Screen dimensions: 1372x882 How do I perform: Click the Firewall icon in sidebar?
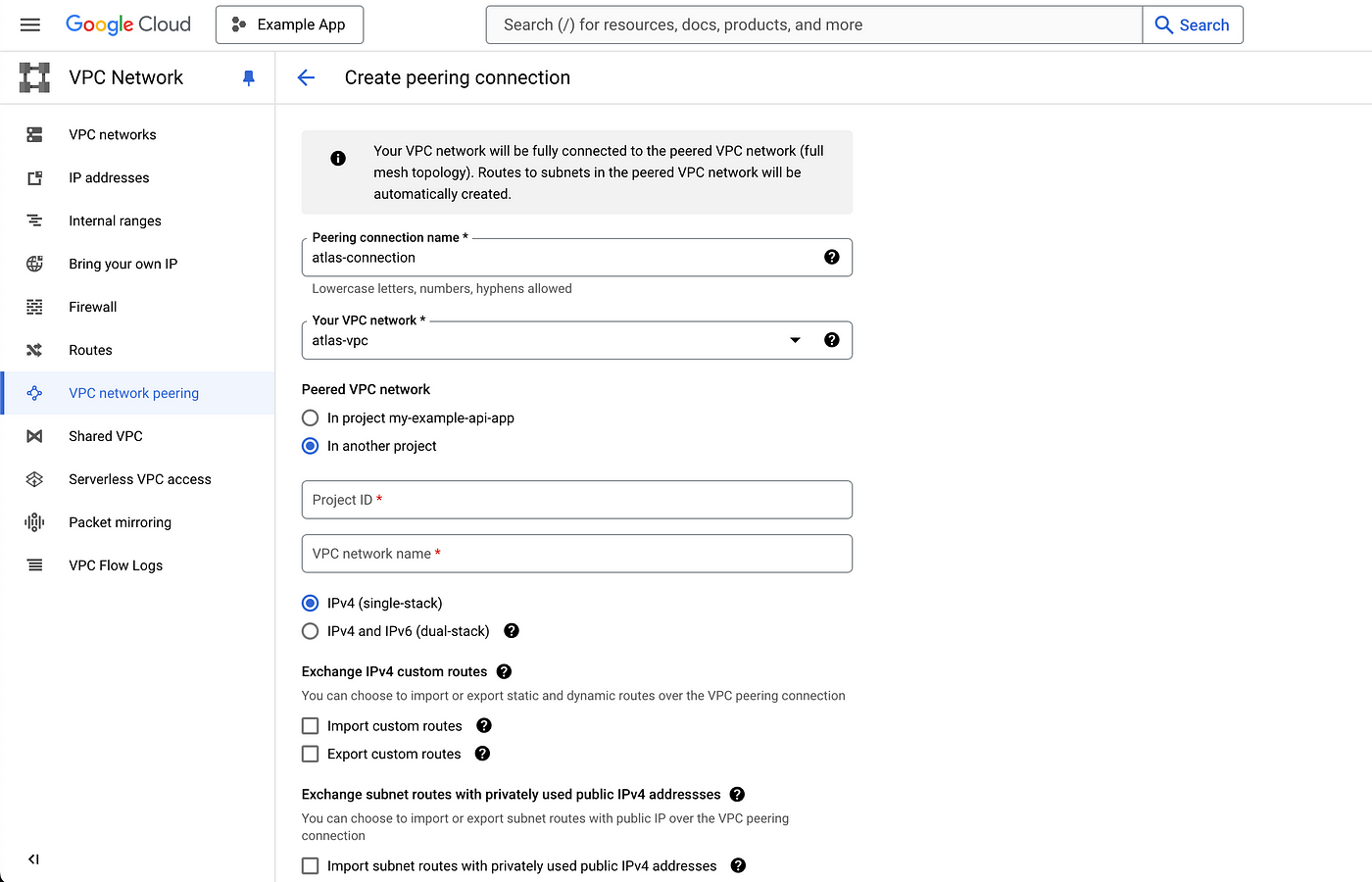[34, 307]
